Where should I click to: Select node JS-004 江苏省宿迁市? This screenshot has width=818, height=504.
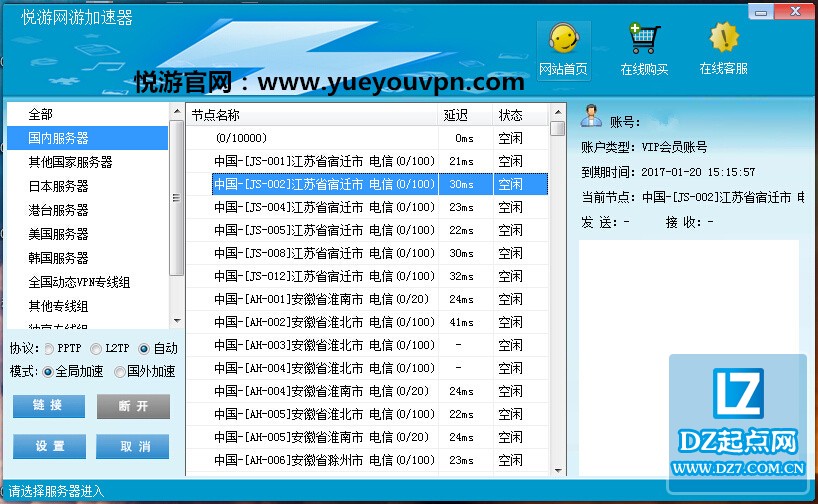coord(367,207)
